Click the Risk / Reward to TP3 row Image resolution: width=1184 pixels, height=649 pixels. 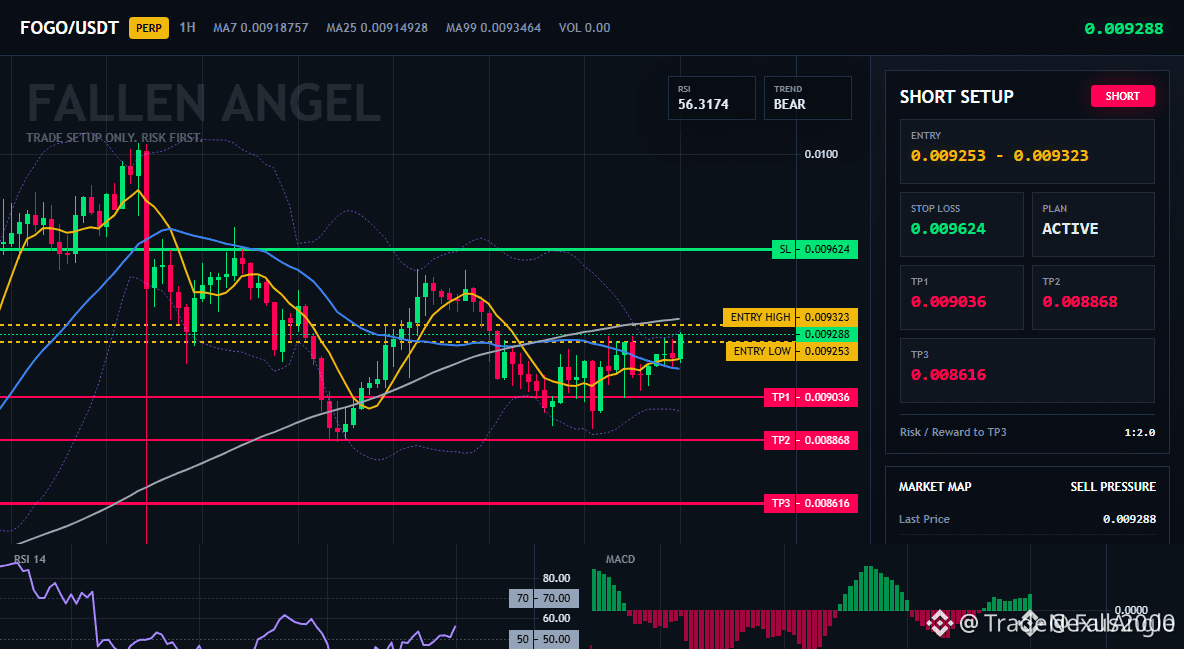1027,432
